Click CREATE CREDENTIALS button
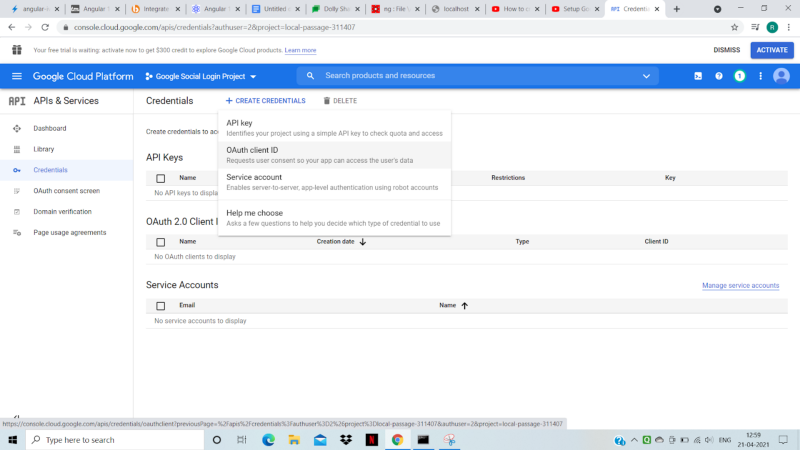Screen dimensions: 800x450 pos(265,101)
